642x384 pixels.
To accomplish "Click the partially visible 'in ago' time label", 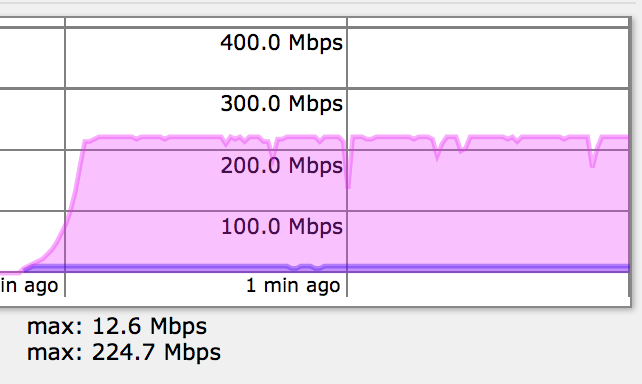I will pyautogui.click(x=29, y=285).
